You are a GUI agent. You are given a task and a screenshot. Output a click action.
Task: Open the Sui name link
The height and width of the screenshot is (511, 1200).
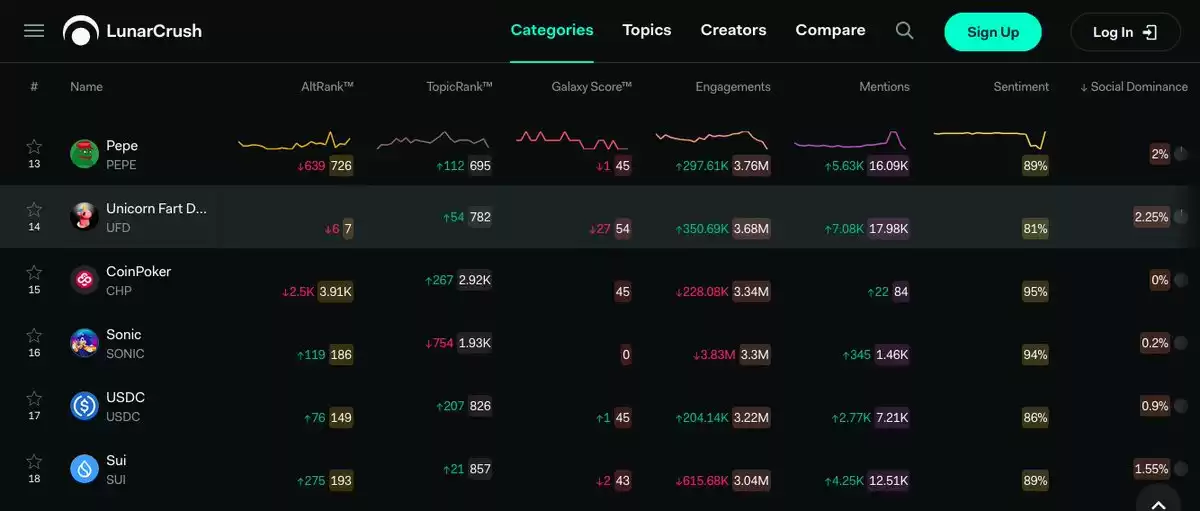point(116,461)
